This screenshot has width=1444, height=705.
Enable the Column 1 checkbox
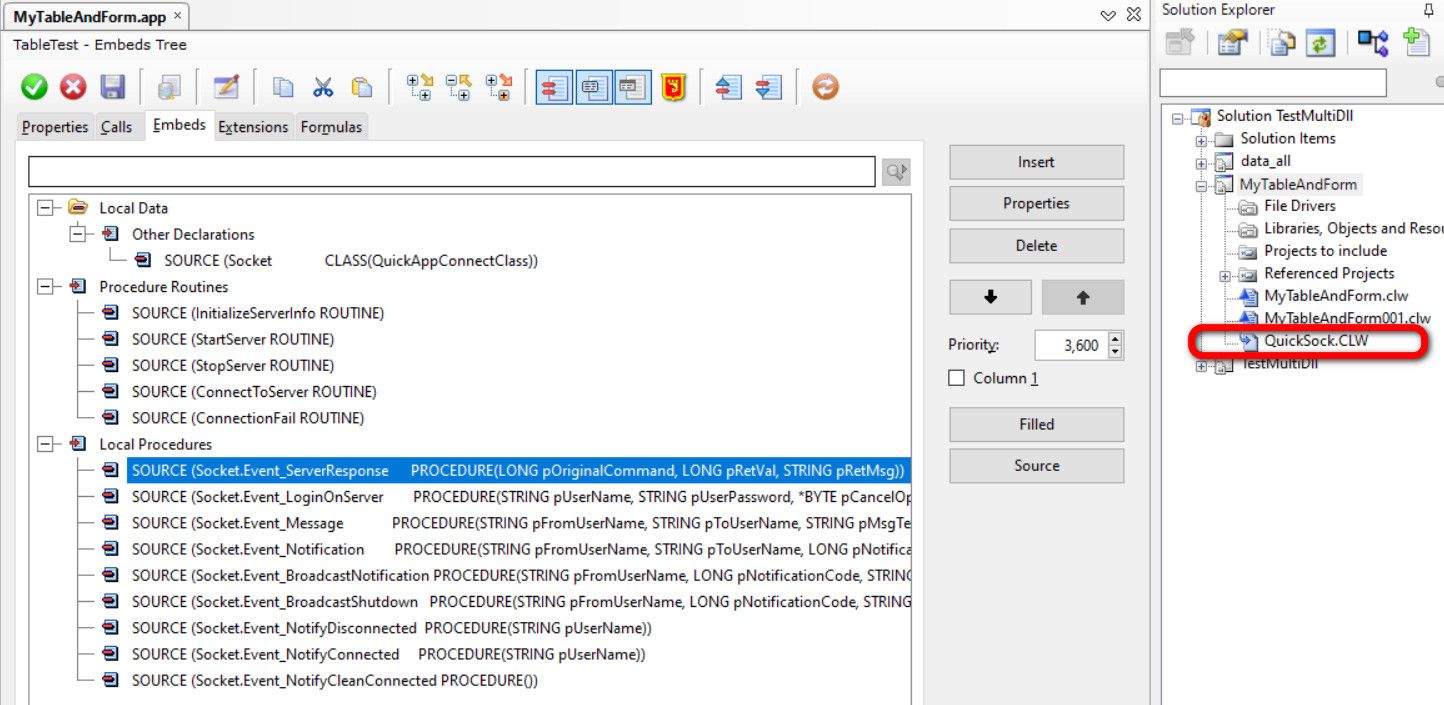click(957, 378)
